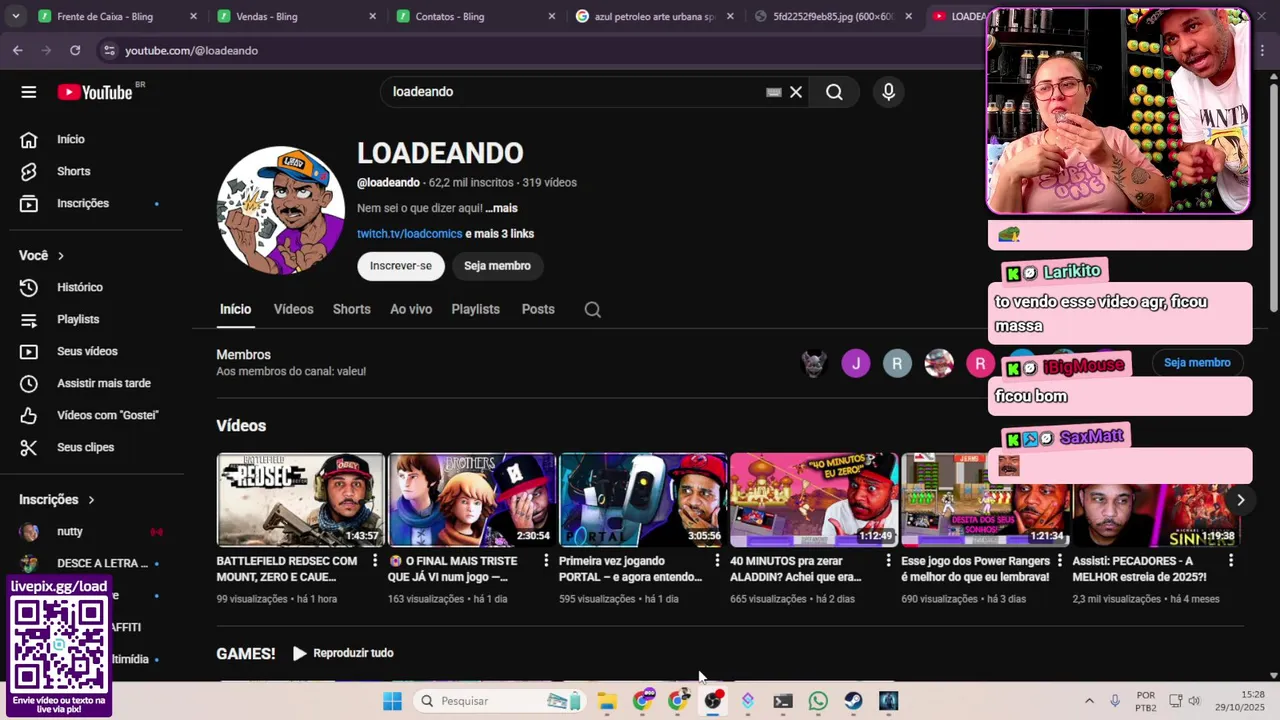Click Reproduzir tudo for GAMES!
This screenshot has height=720, width=1280.
pos(343,653)
